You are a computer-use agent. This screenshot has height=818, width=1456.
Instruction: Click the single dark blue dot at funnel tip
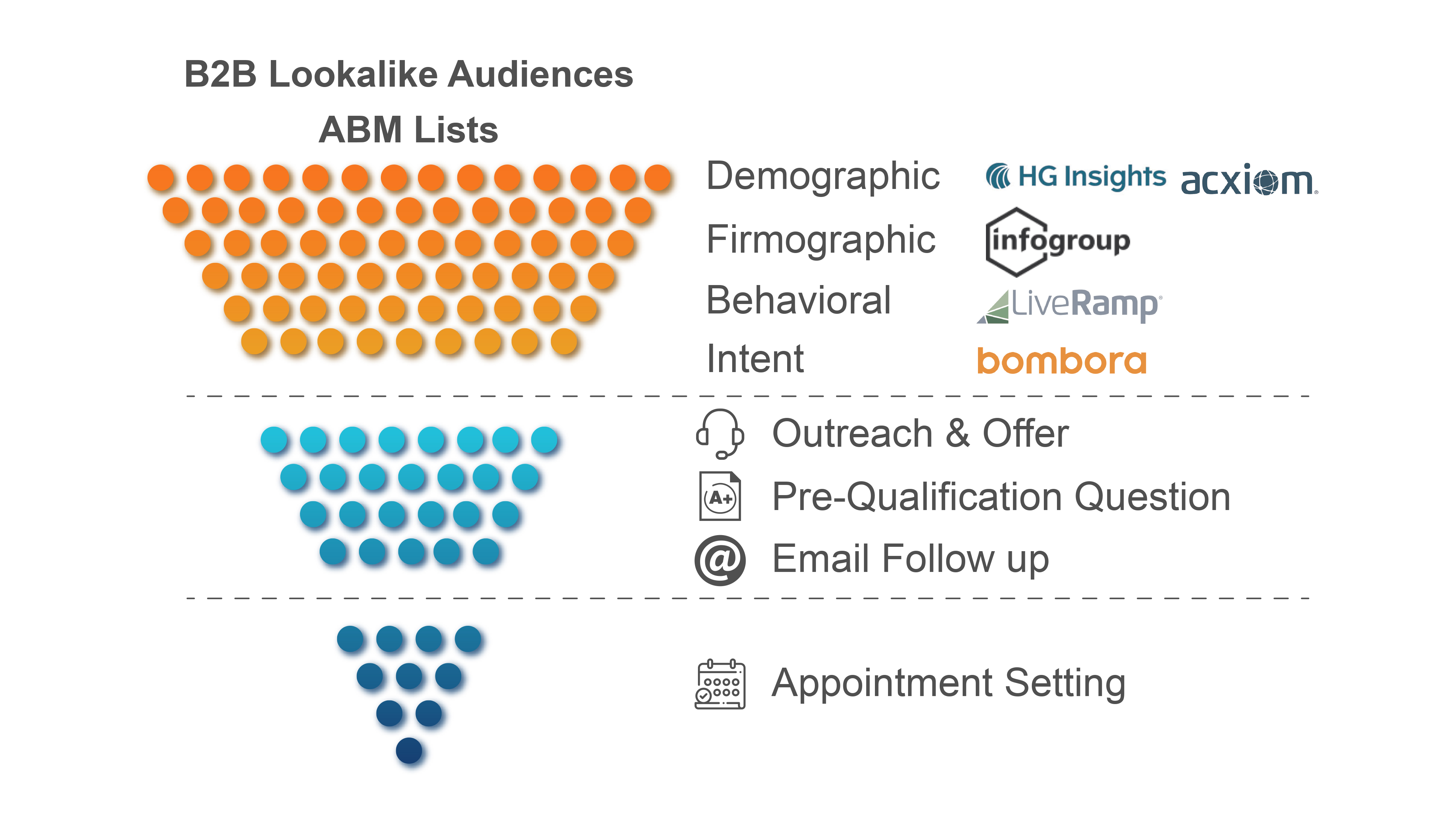(409, 751)
